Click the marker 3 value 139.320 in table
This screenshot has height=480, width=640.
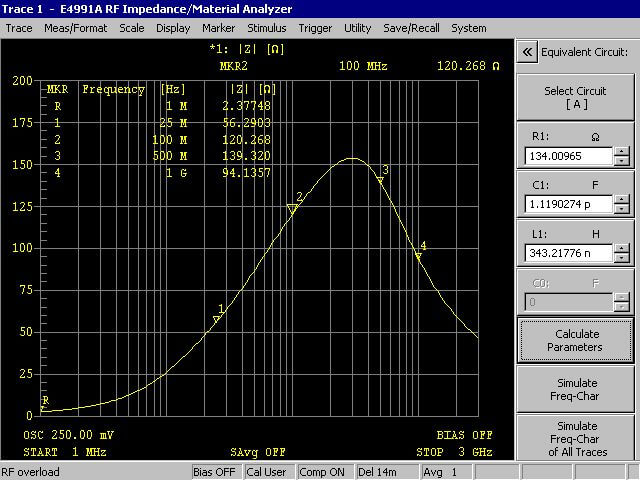pyautogui.click(x=246, y=156)
